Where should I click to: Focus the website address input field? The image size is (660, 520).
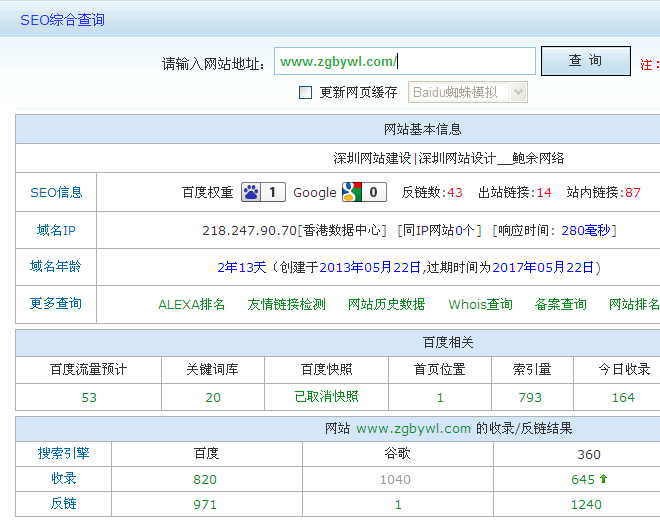click(x=405, y=61)
